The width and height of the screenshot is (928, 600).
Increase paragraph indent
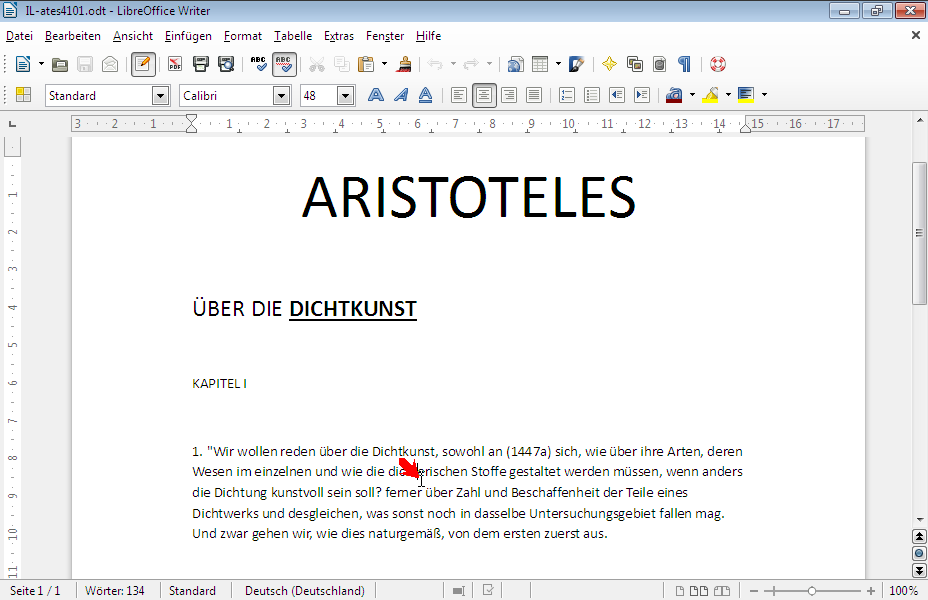[642, 95]
